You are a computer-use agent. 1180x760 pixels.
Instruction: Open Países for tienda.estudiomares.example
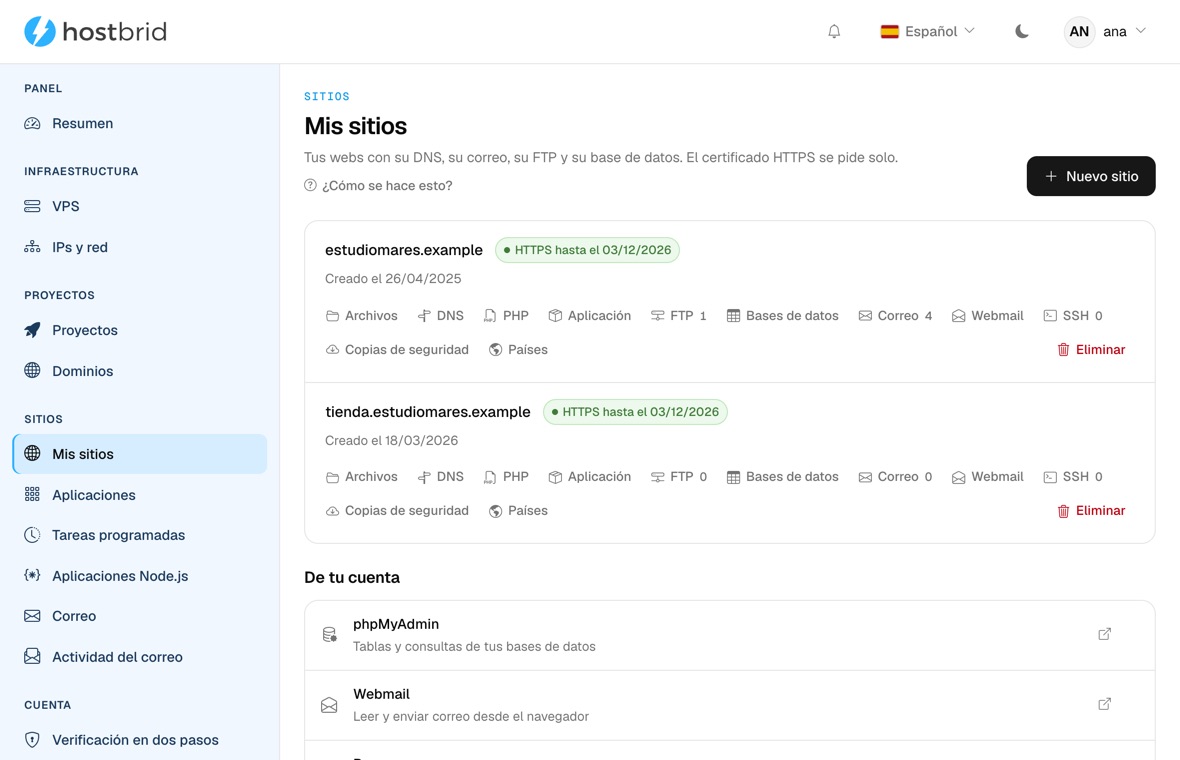(x=518, y=510)
